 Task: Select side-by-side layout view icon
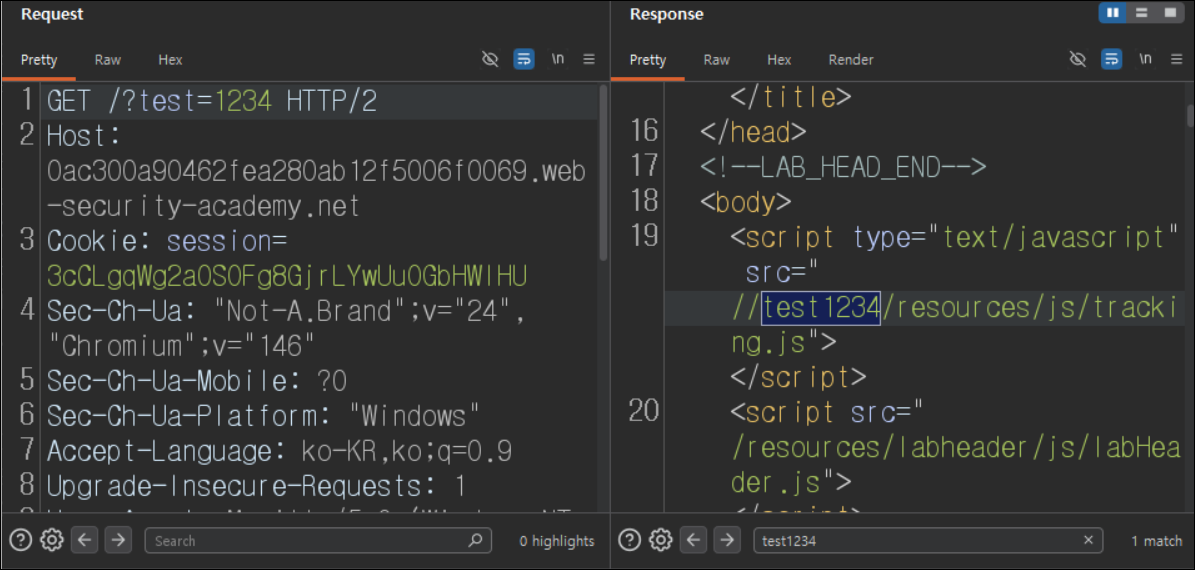pos(1113,13)
